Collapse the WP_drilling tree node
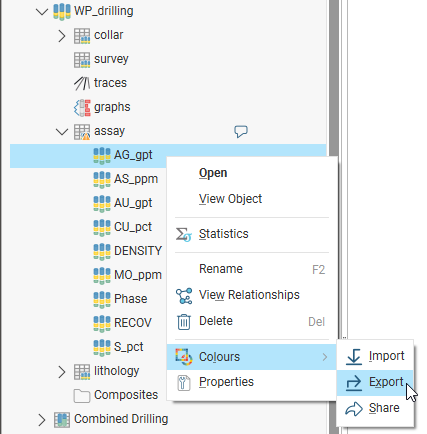427x434 pixels. pyautogui.click(x=42, y=12)
